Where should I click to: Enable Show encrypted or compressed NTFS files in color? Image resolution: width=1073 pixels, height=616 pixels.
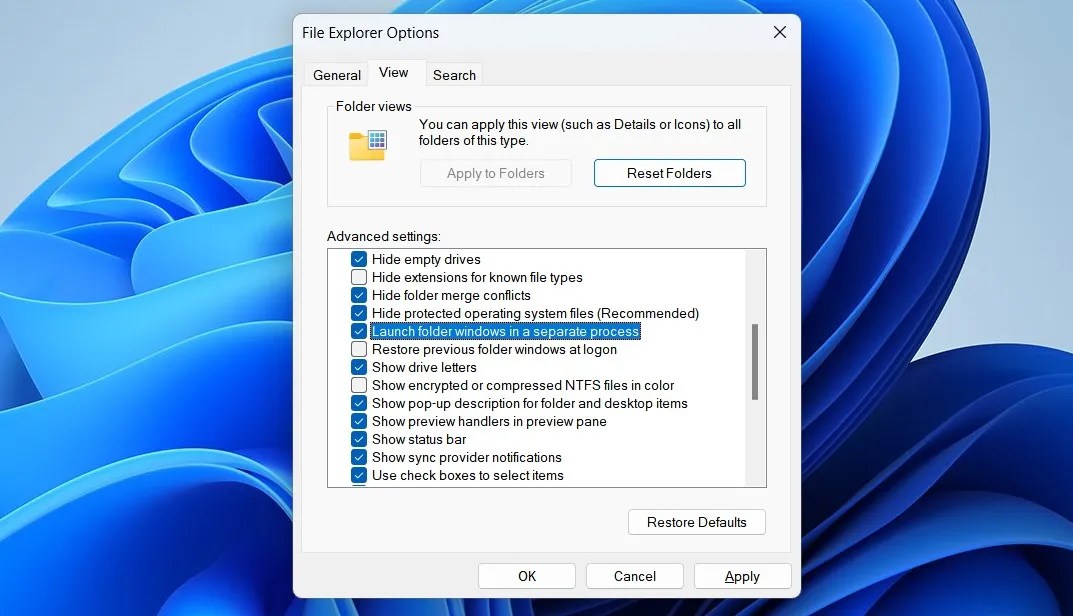click(359, 385)
